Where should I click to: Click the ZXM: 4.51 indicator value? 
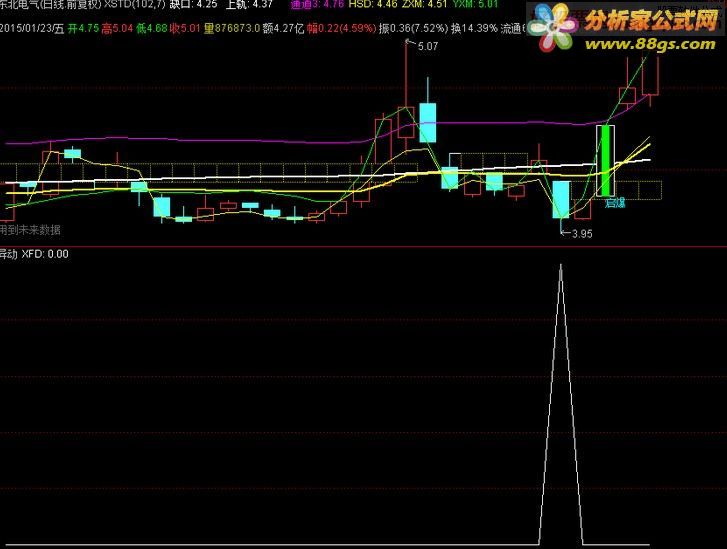[x=425, y=5]
